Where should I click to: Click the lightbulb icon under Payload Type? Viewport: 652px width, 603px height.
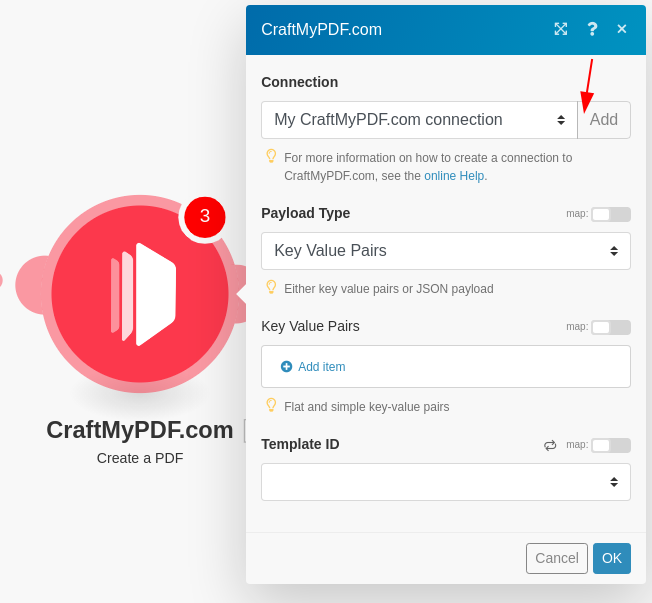(x=271, y=287)
